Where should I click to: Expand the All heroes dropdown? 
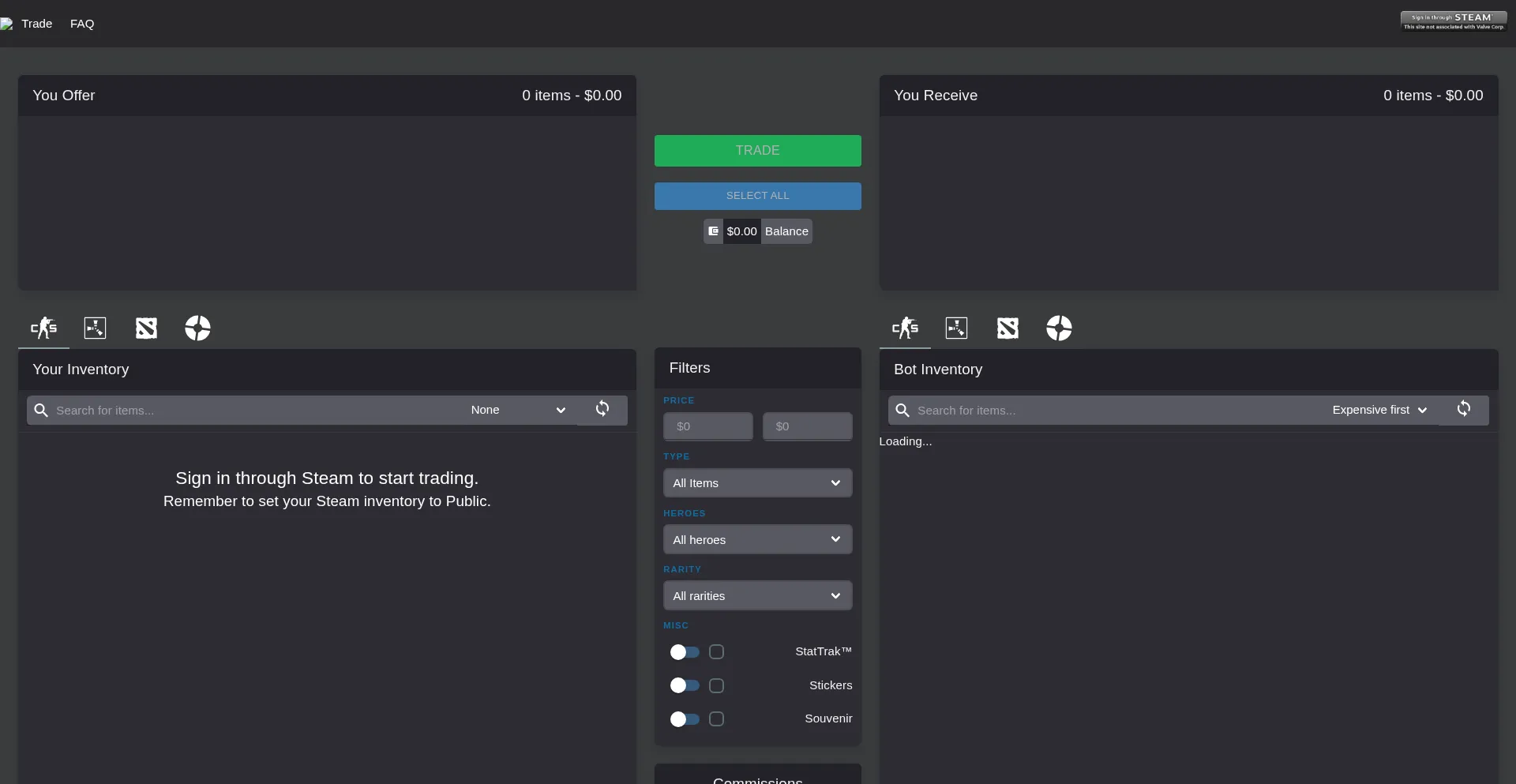757,540
